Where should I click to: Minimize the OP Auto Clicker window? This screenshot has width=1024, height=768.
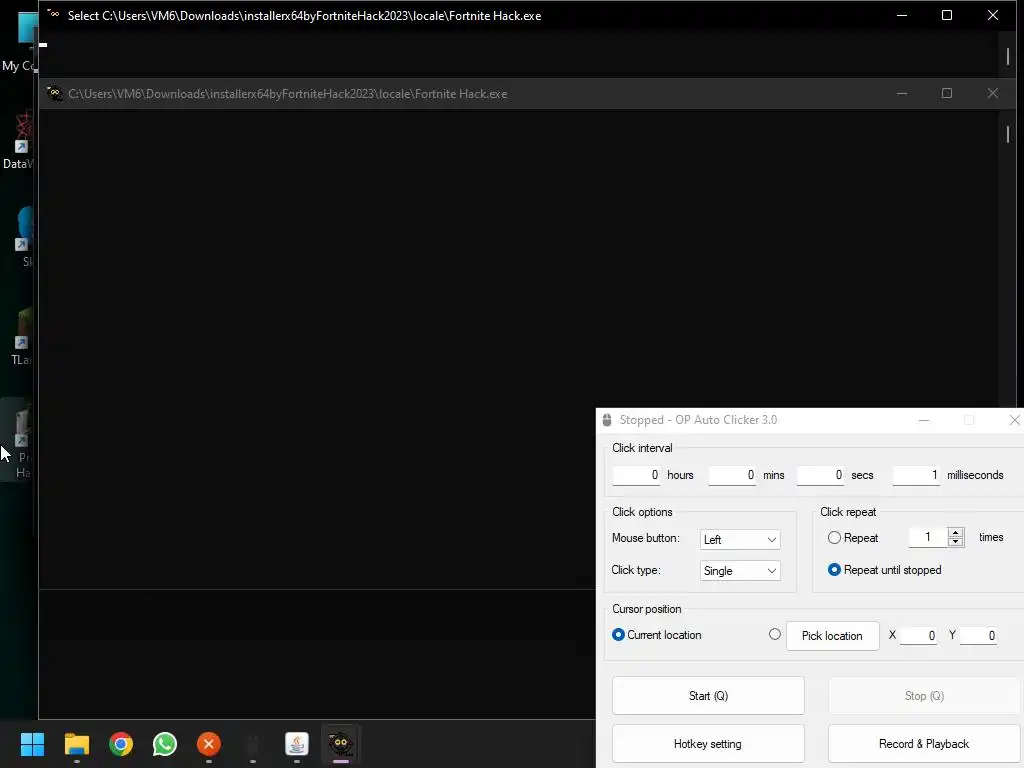923,420
